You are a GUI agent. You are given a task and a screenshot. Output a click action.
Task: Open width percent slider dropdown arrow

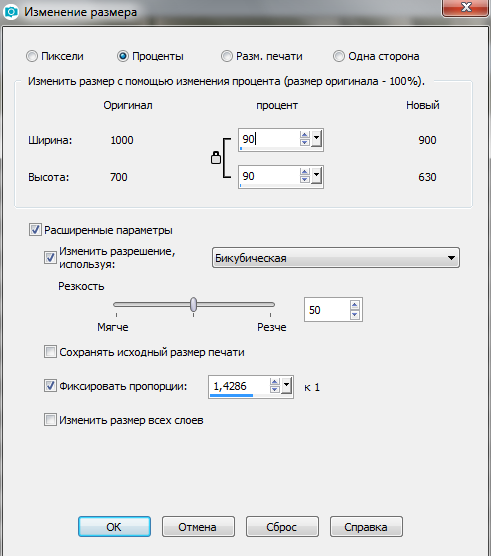317,139
